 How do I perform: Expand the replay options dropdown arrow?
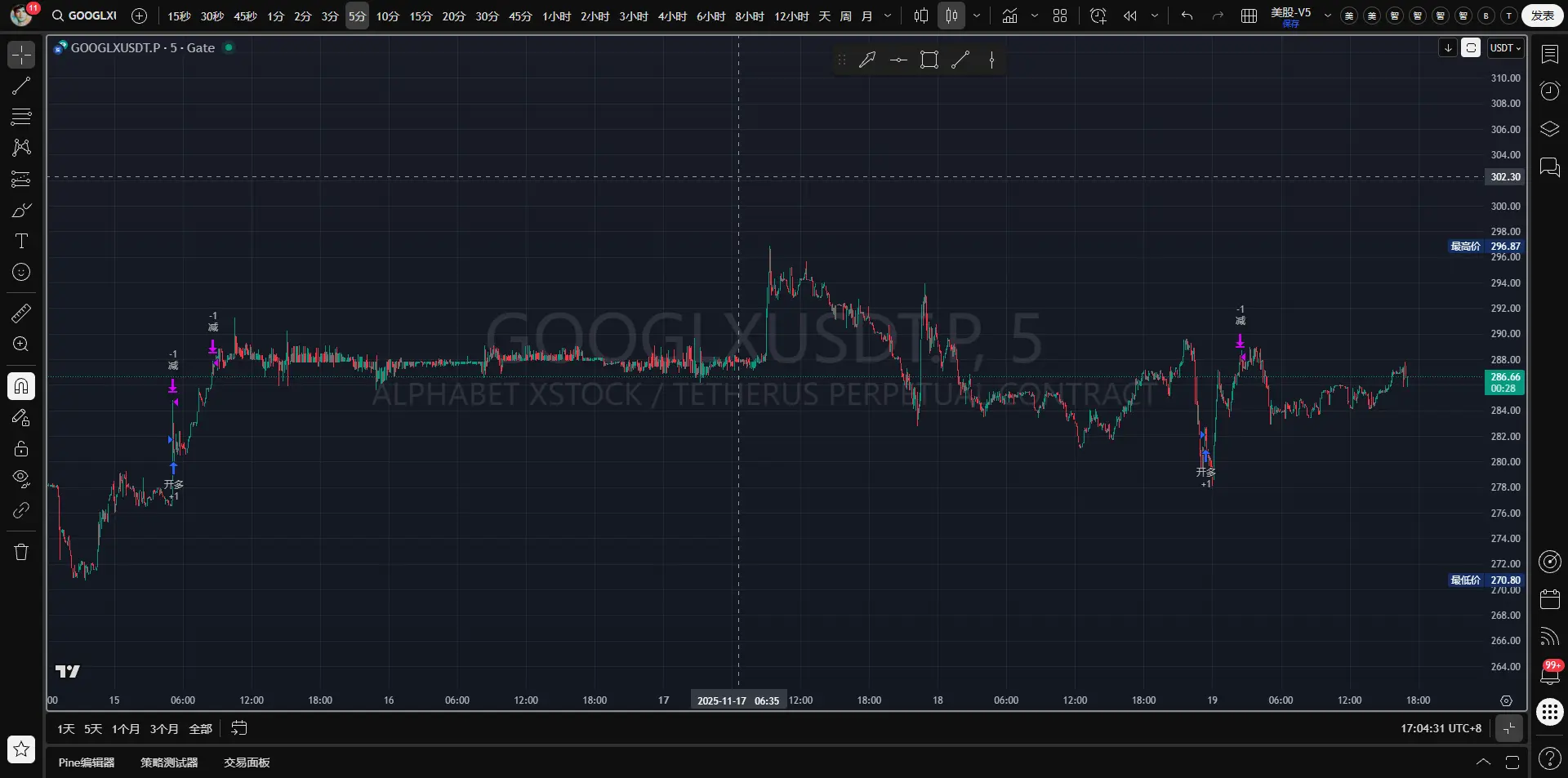[x=1155, y=16]
